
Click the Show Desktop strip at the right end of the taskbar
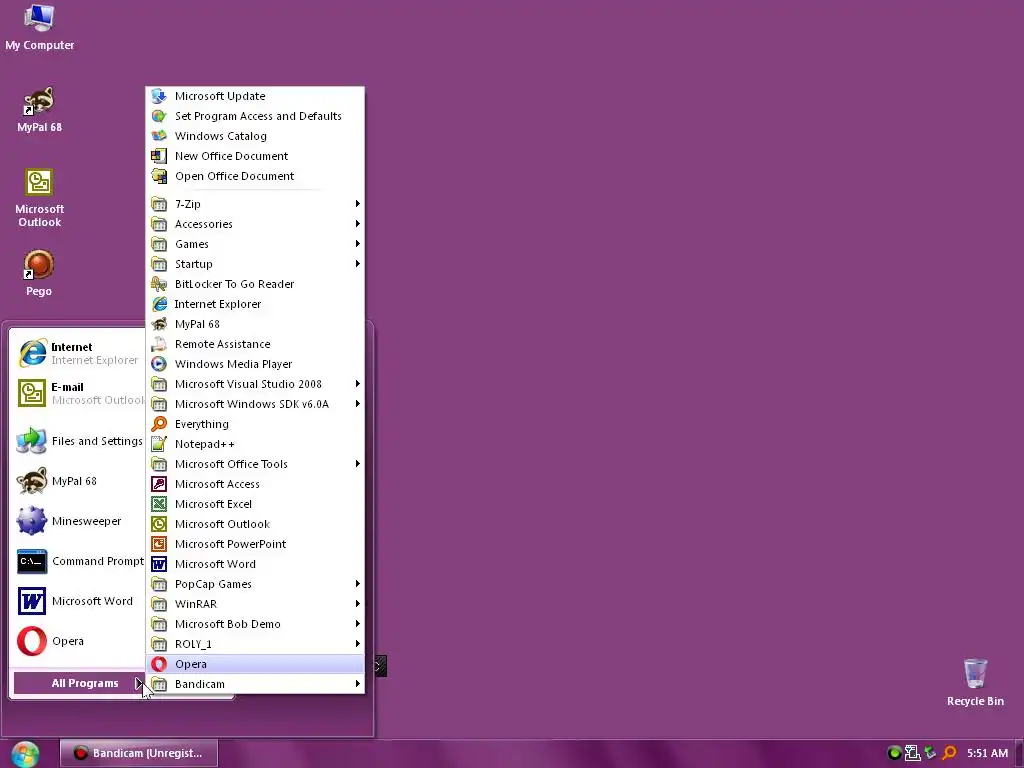(1019, 754)
